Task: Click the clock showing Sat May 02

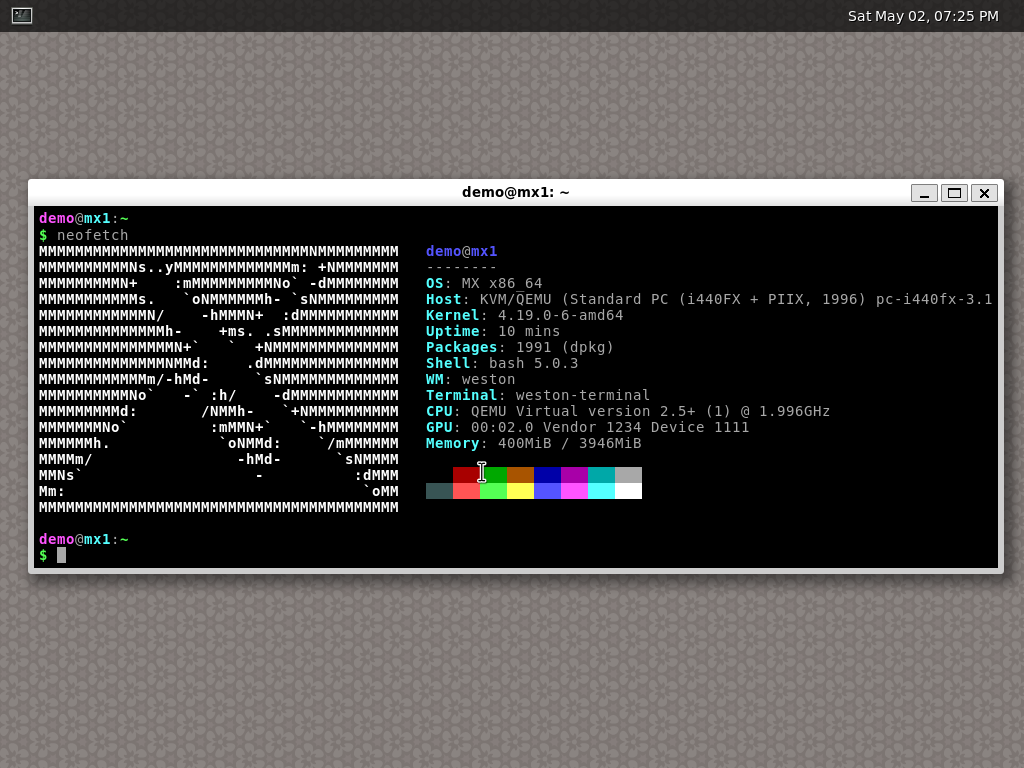Action: click(x=923, y=16)
